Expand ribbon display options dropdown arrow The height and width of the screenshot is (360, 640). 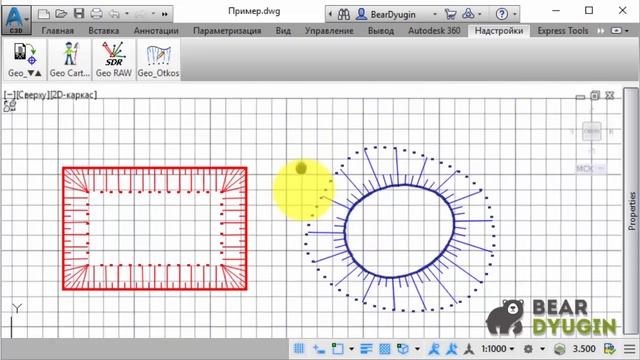(627, 31)
